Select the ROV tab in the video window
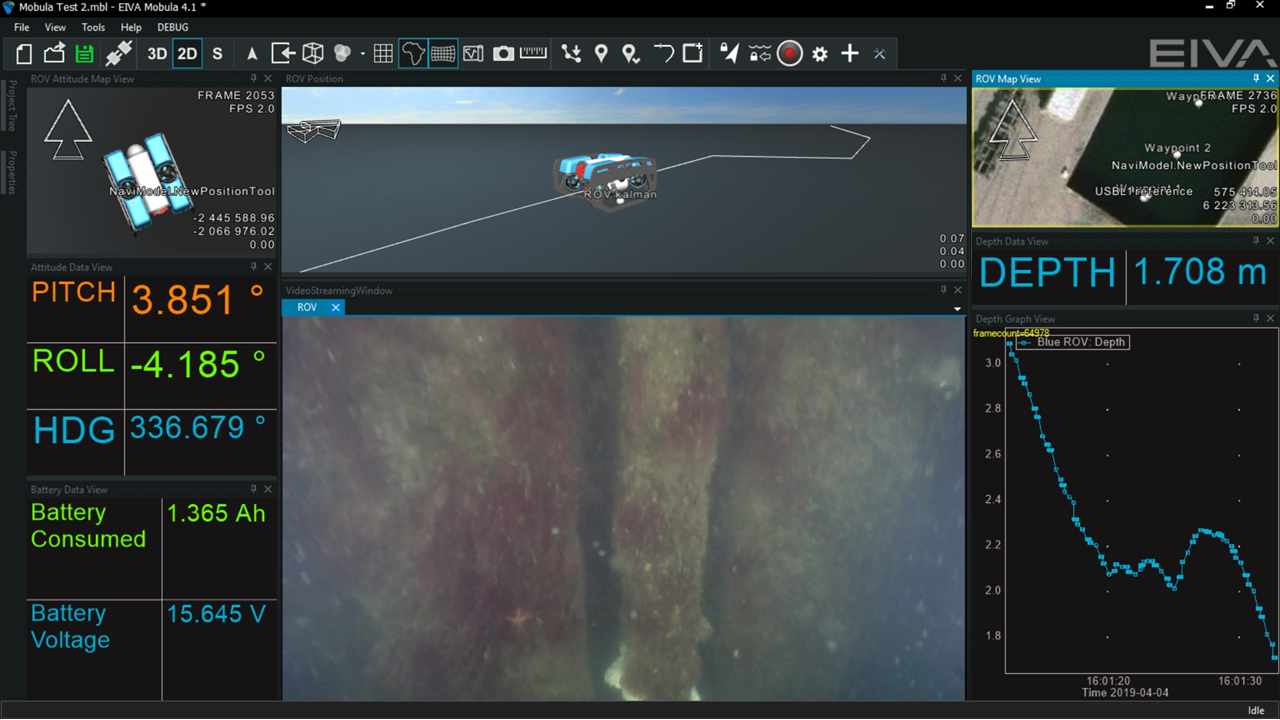 coord(307,308)
